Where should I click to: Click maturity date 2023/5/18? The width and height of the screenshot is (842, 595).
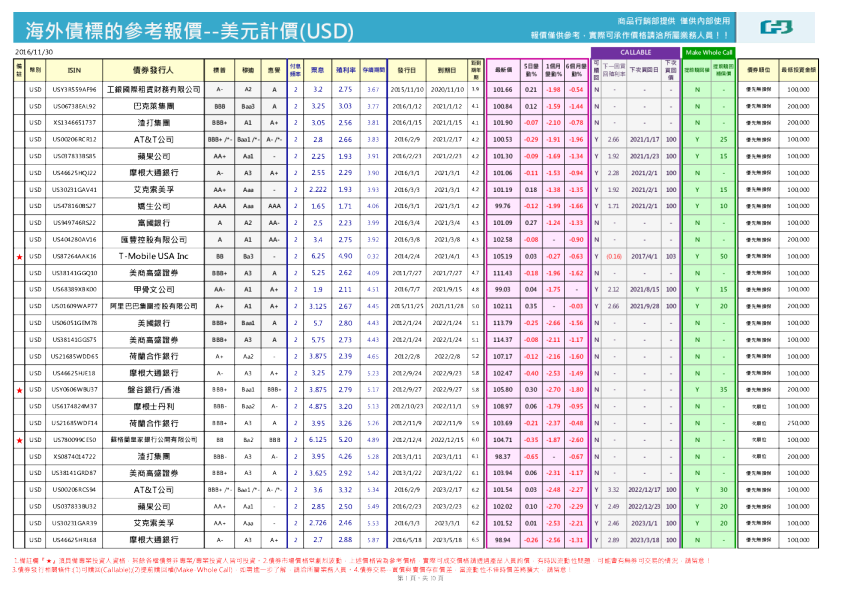[x=447, y=540]
